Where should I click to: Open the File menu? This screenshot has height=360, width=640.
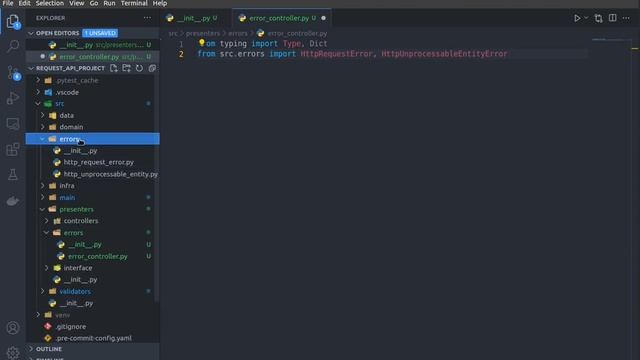point(8,3)
